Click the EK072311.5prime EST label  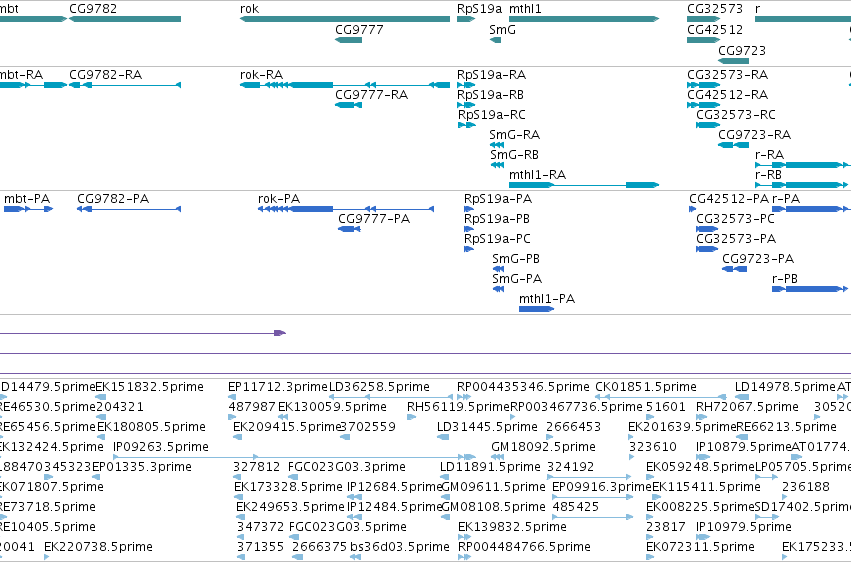pos(700,547)
